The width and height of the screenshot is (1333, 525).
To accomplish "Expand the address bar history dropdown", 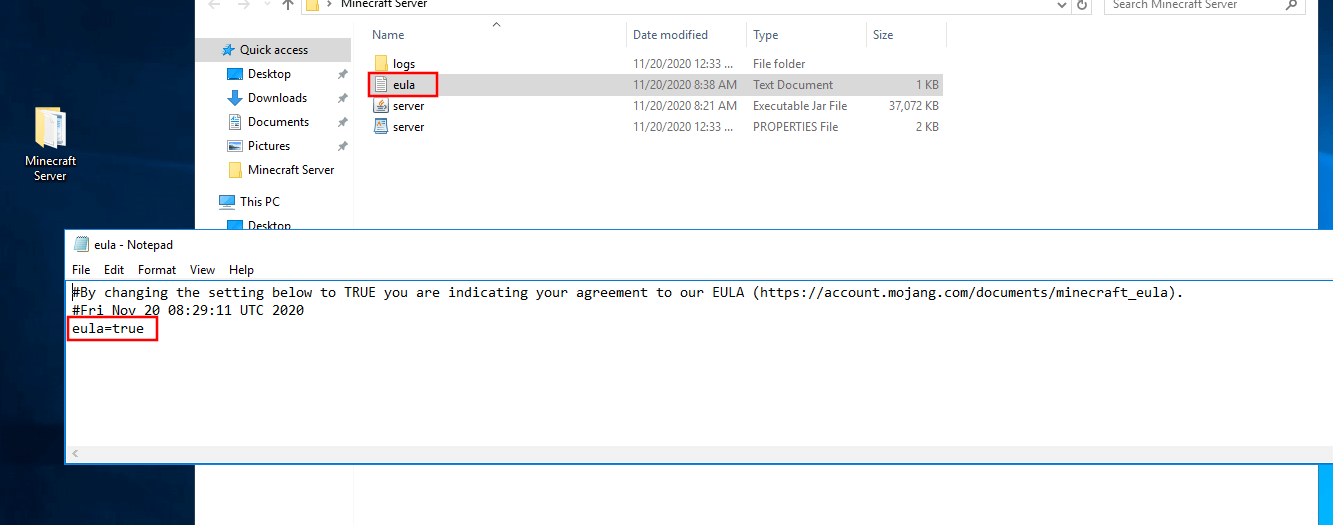I will [1062, 5].
